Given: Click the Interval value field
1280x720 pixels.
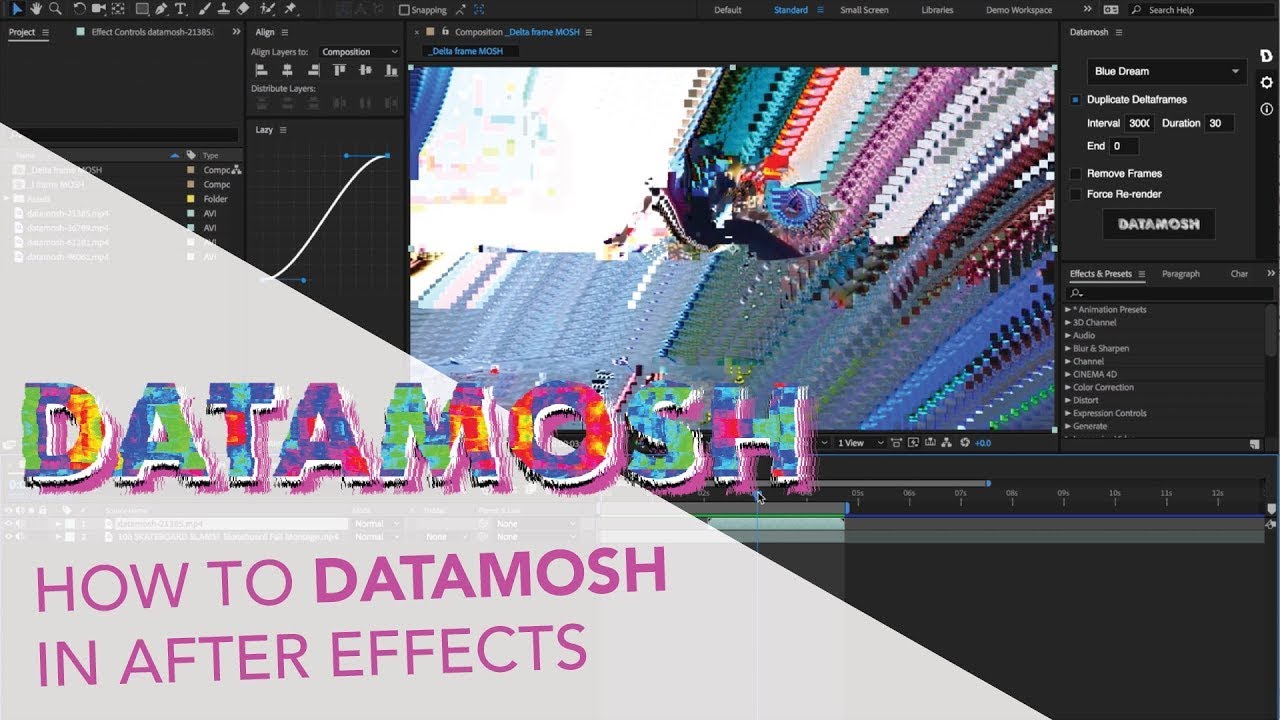Looking at the screenshot, I should [1139, 123].
